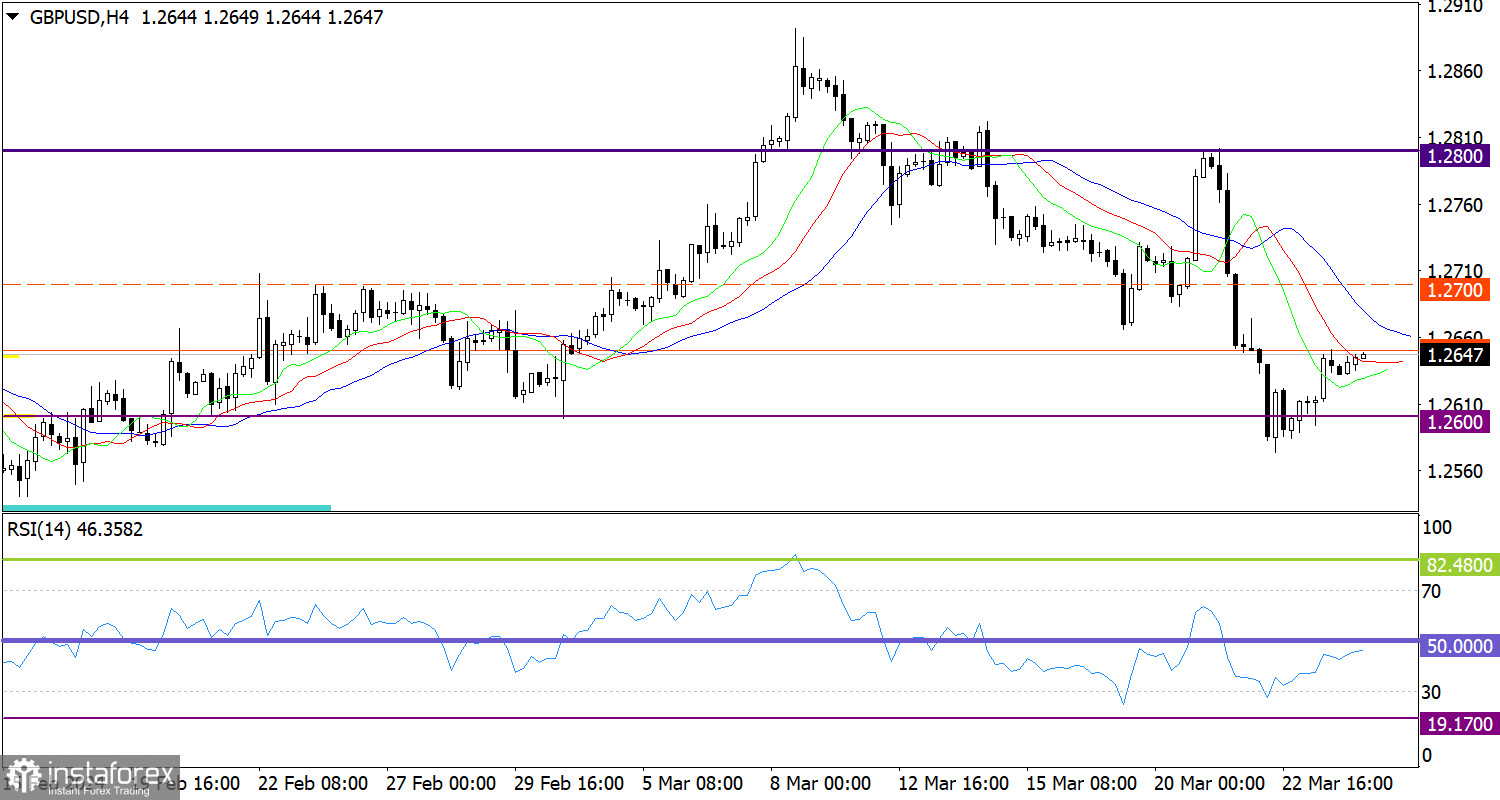Click the 1.2560 price axis value

1455,470
